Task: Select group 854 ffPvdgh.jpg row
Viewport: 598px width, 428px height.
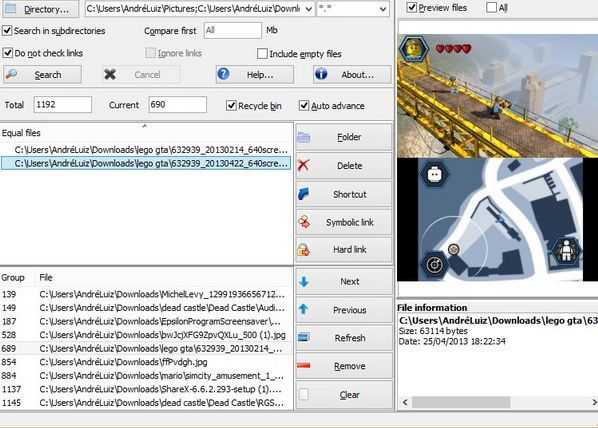Action: (x=146, y=362)
